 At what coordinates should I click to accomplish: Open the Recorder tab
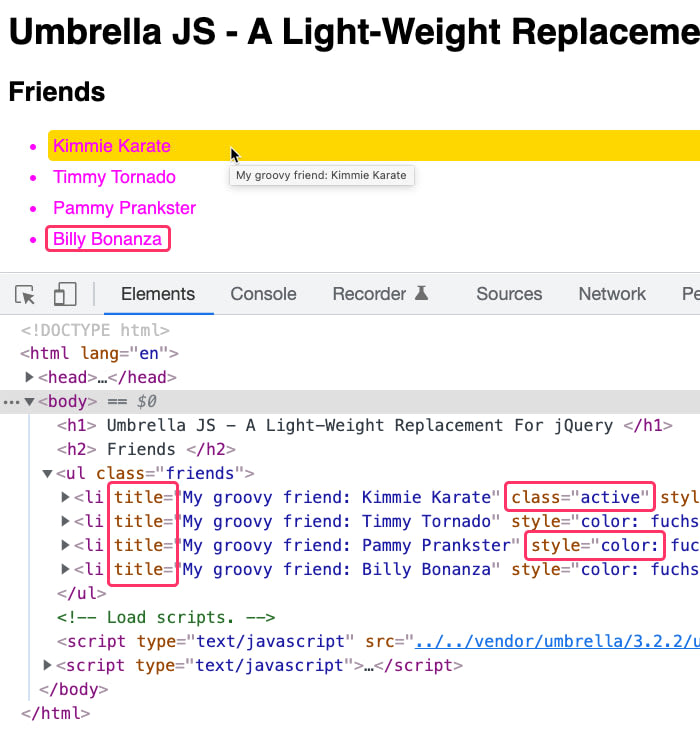pos(369,294)
